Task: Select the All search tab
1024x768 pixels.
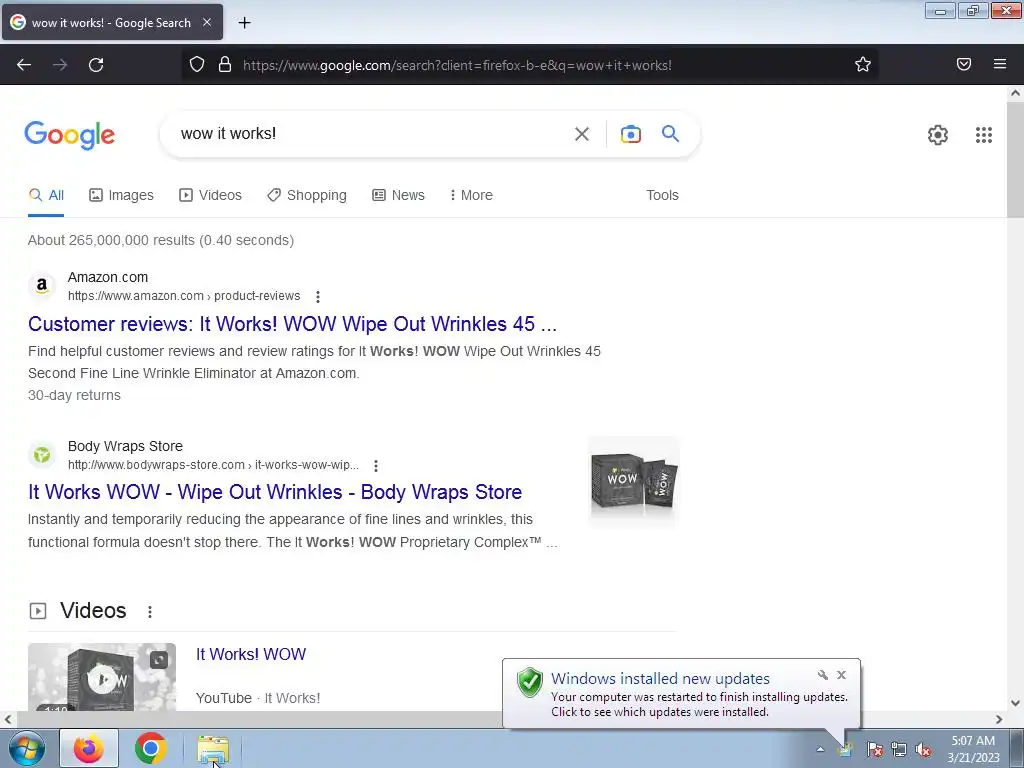Action: coord(46,195)
